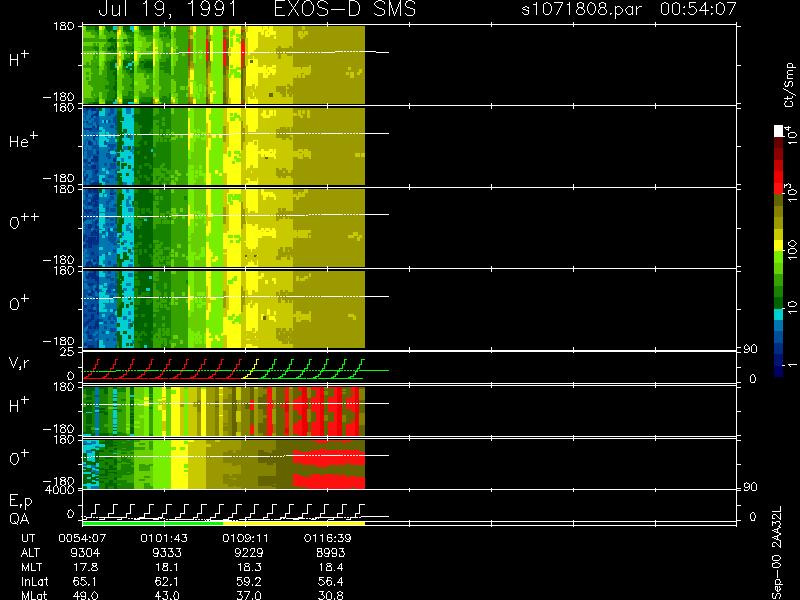800x600 pixels.
Task: Select the UT value 0101:43
Action: pyautogui.click(x=164, y=538)
